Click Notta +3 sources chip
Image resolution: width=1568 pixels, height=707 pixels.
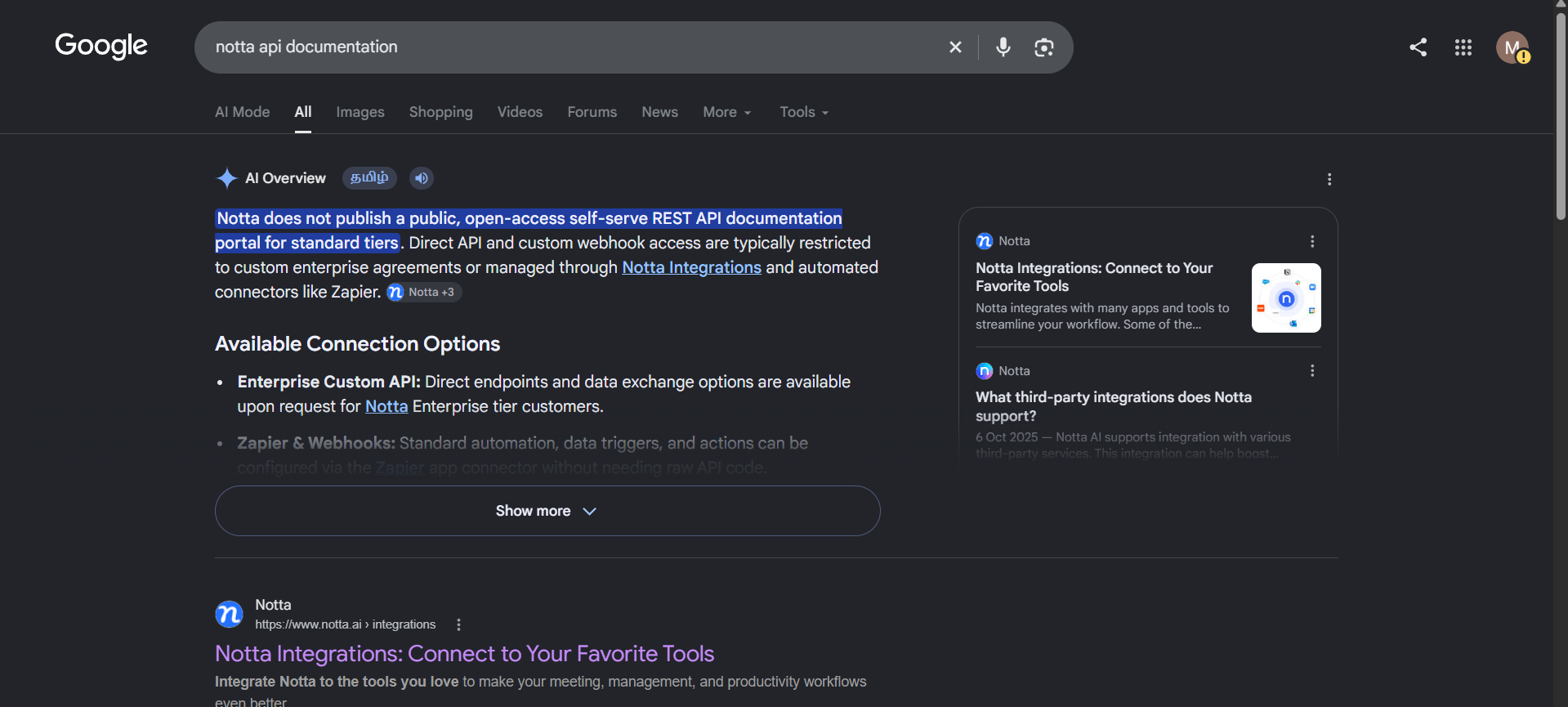coord(424,292)
